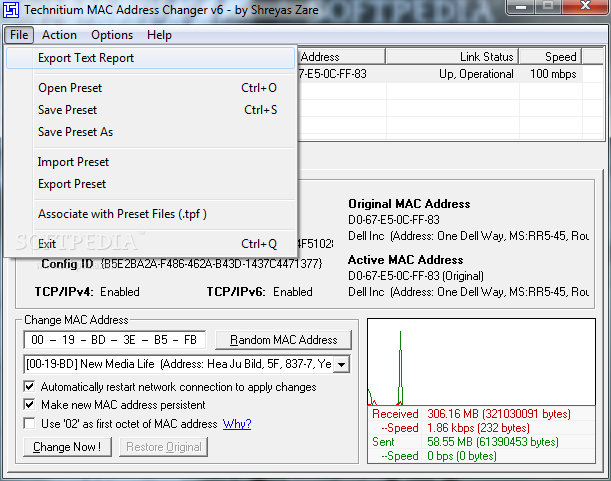Choose Export Text Report from File menu
The height and width of the screenshot is (481, 611).
pyautogui.click(x=150, y=58)
